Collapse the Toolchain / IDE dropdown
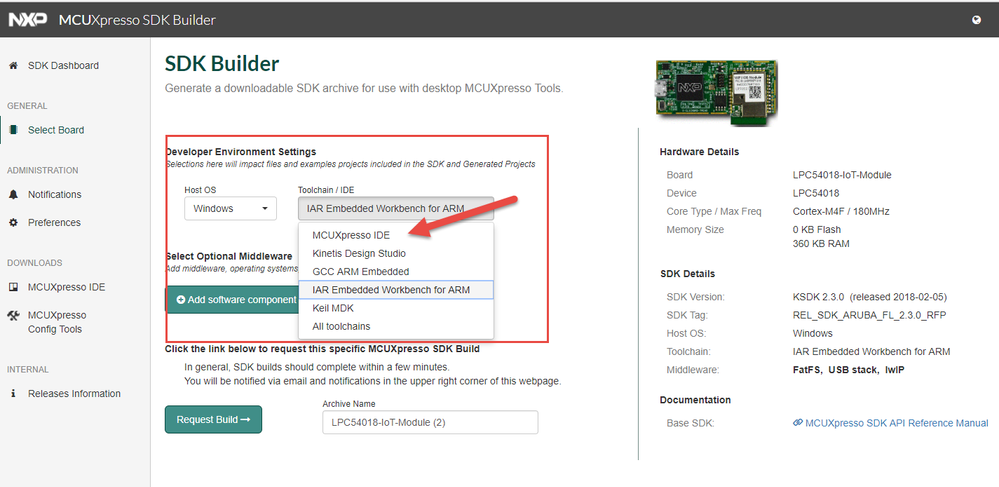 click(396, 208)
